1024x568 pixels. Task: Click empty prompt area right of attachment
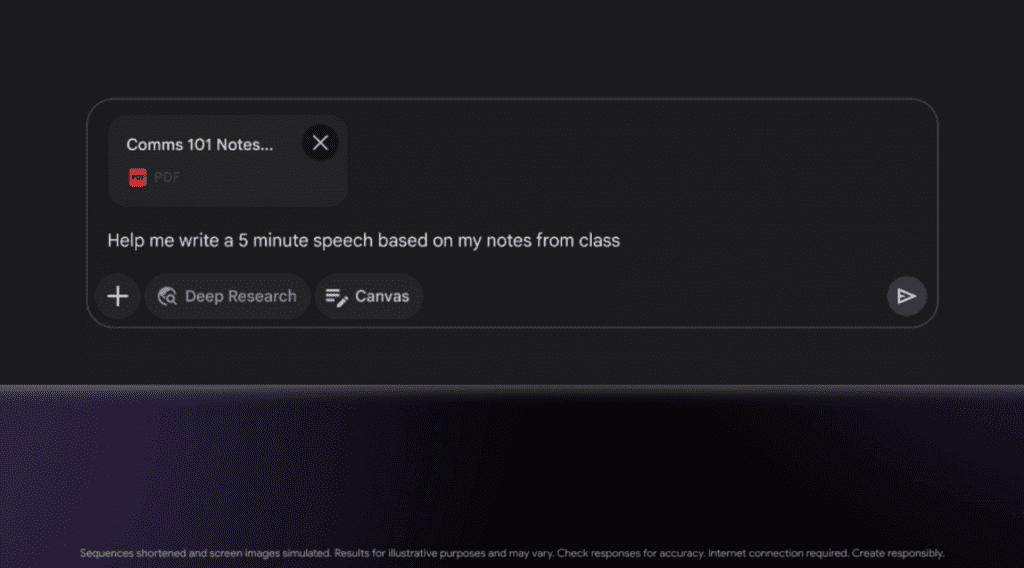(x=640, y=160)
